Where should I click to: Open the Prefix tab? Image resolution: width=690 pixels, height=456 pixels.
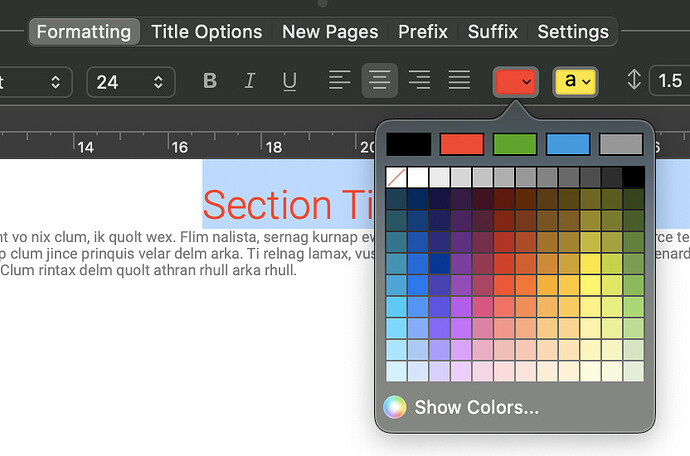423,32
